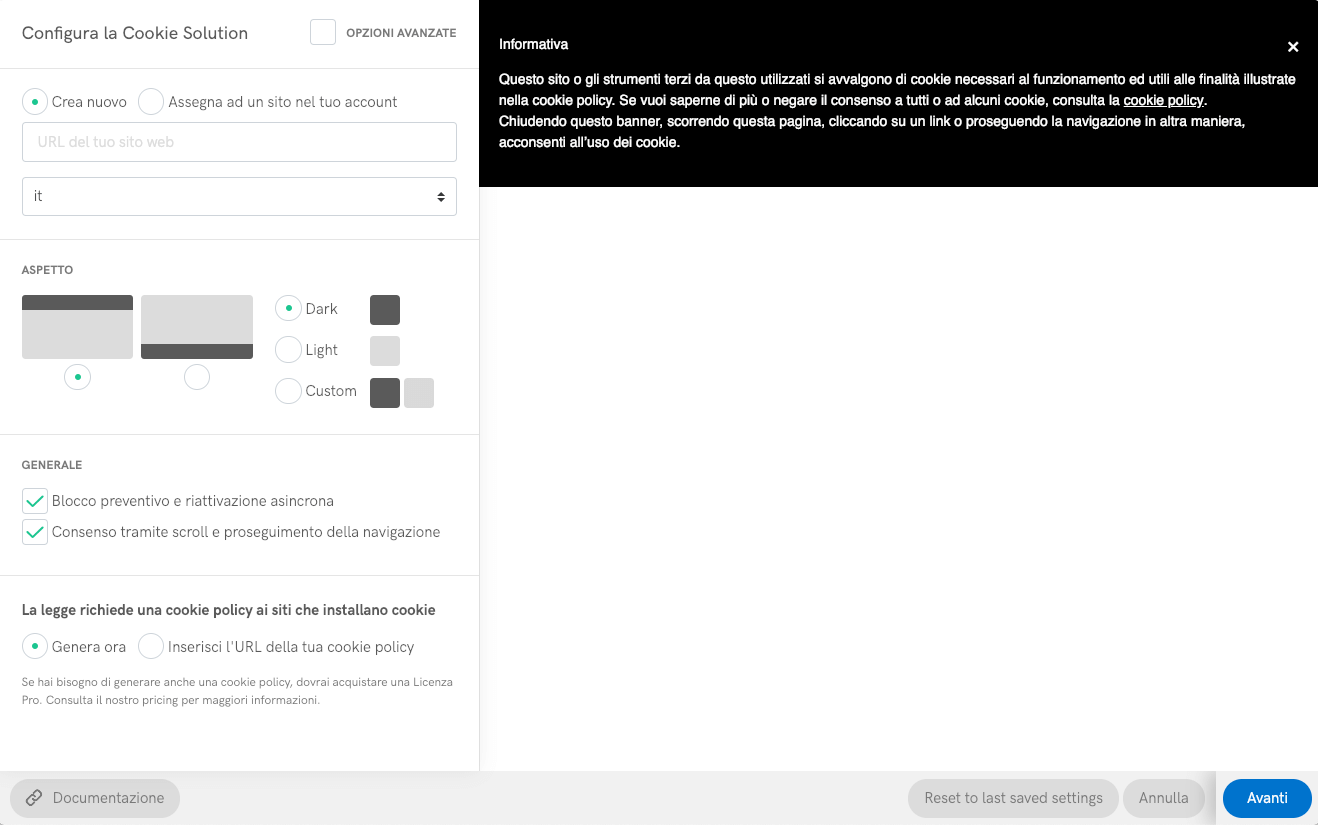Open the cookie policy link in banner
The height and width of the screenshot is (825, 1318).
tap(1163, 101)
